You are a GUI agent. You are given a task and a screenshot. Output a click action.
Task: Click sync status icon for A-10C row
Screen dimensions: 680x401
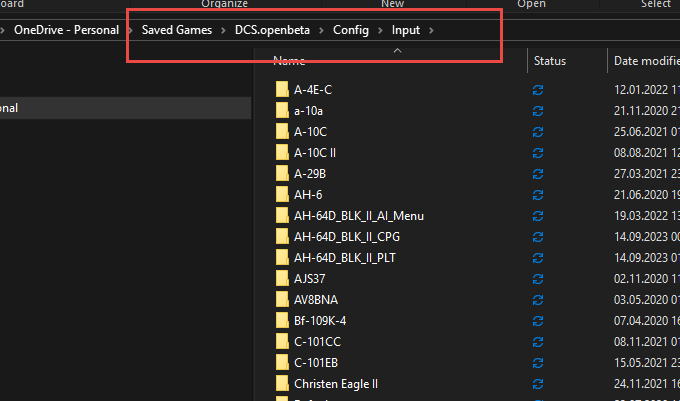click(538, 132)
